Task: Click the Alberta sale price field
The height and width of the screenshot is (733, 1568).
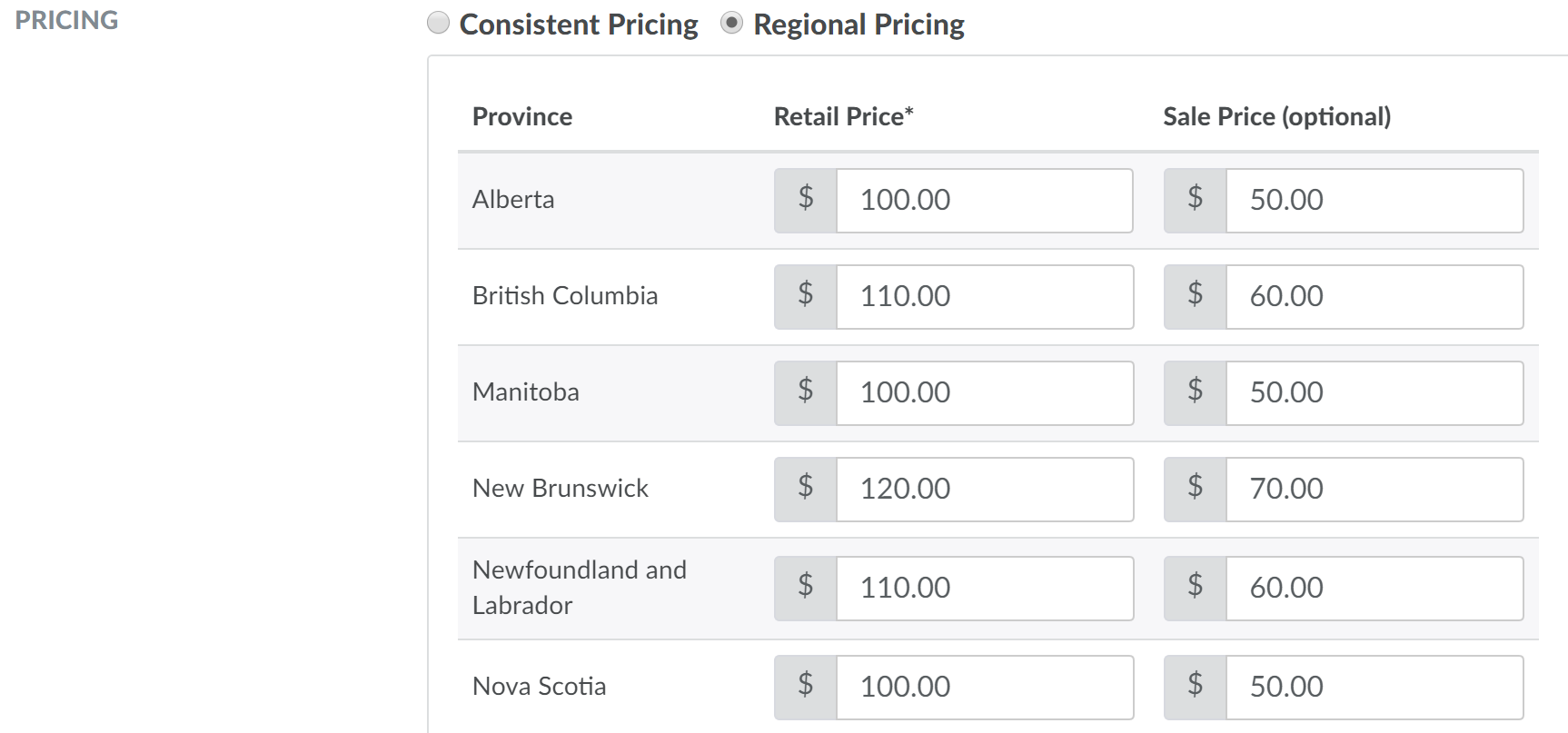Action: click(1374, 200)
